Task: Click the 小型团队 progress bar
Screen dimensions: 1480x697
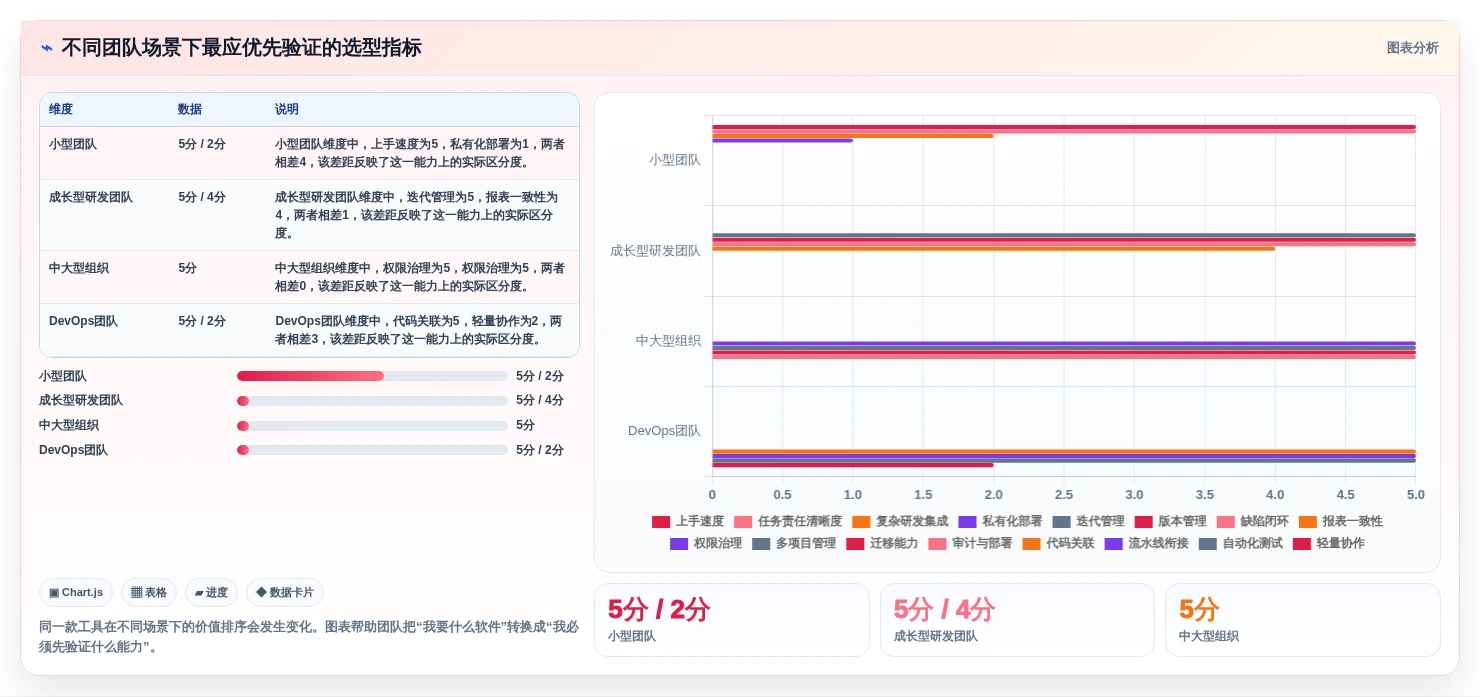Action: pos(372,376)
